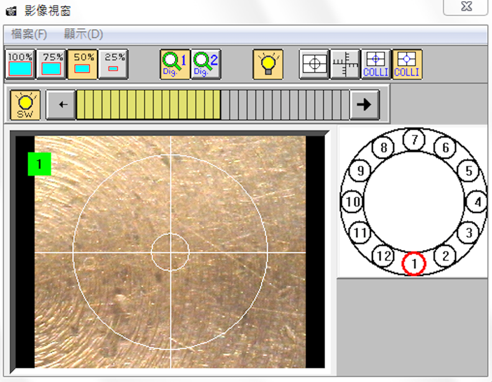The height and width of the screenshot is (382, 492).
Task: Click the yellow brightness level bar
Action: coord(148,105)
